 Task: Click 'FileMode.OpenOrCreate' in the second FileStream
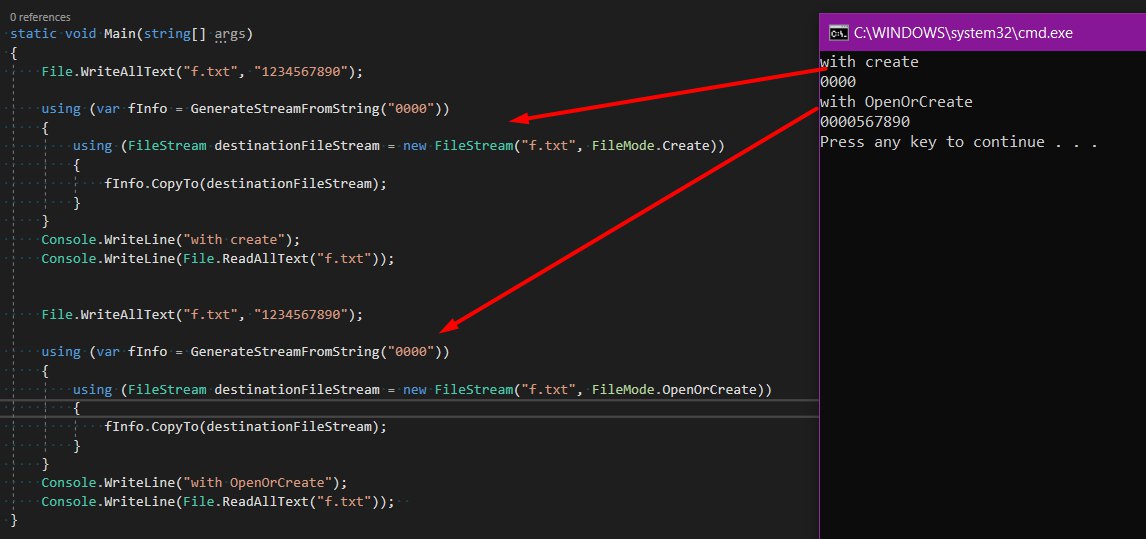(675, 389)
